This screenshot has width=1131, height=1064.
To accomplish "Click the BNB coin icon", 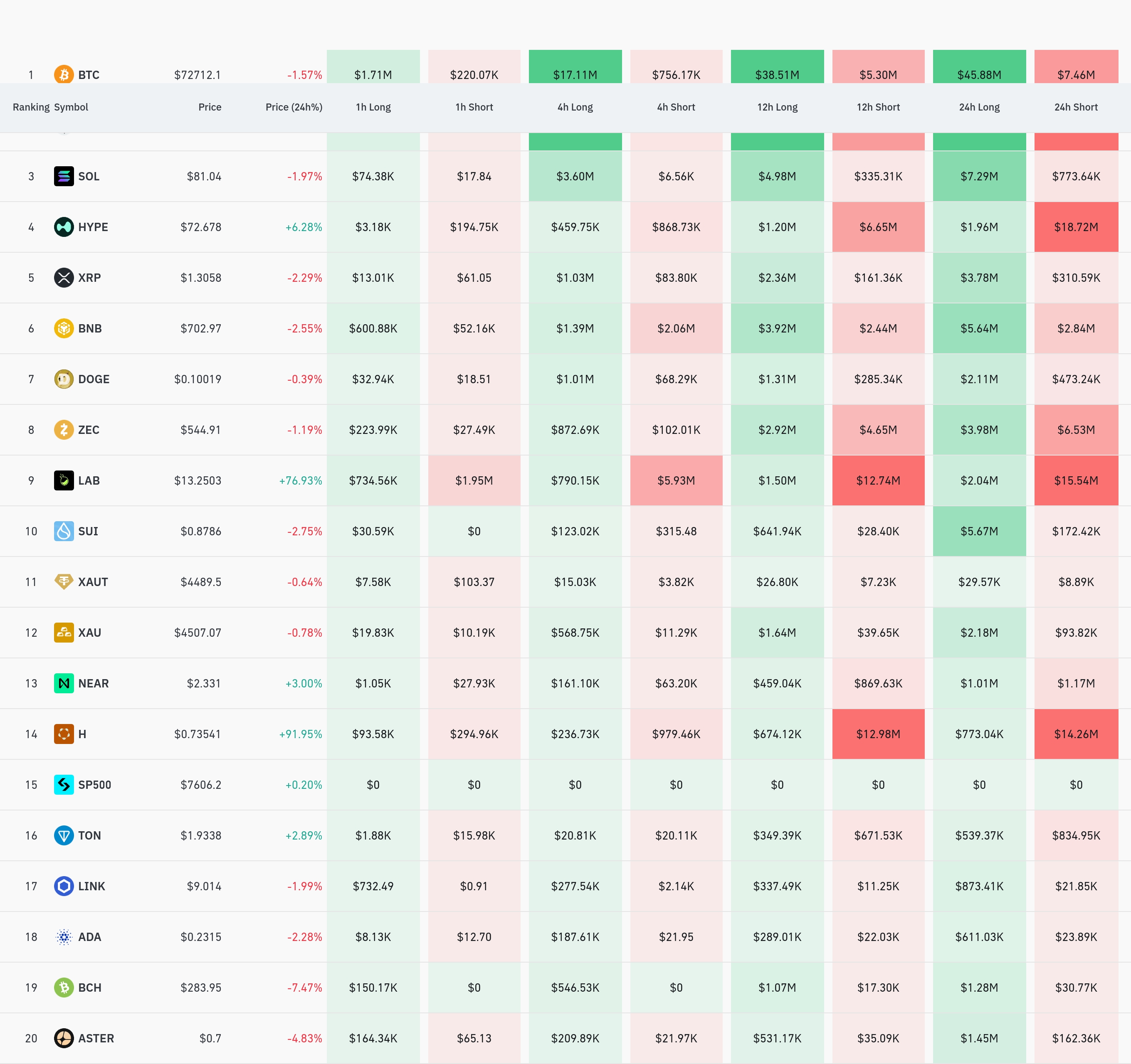I will pyautogui.click(x=64, y=328).
